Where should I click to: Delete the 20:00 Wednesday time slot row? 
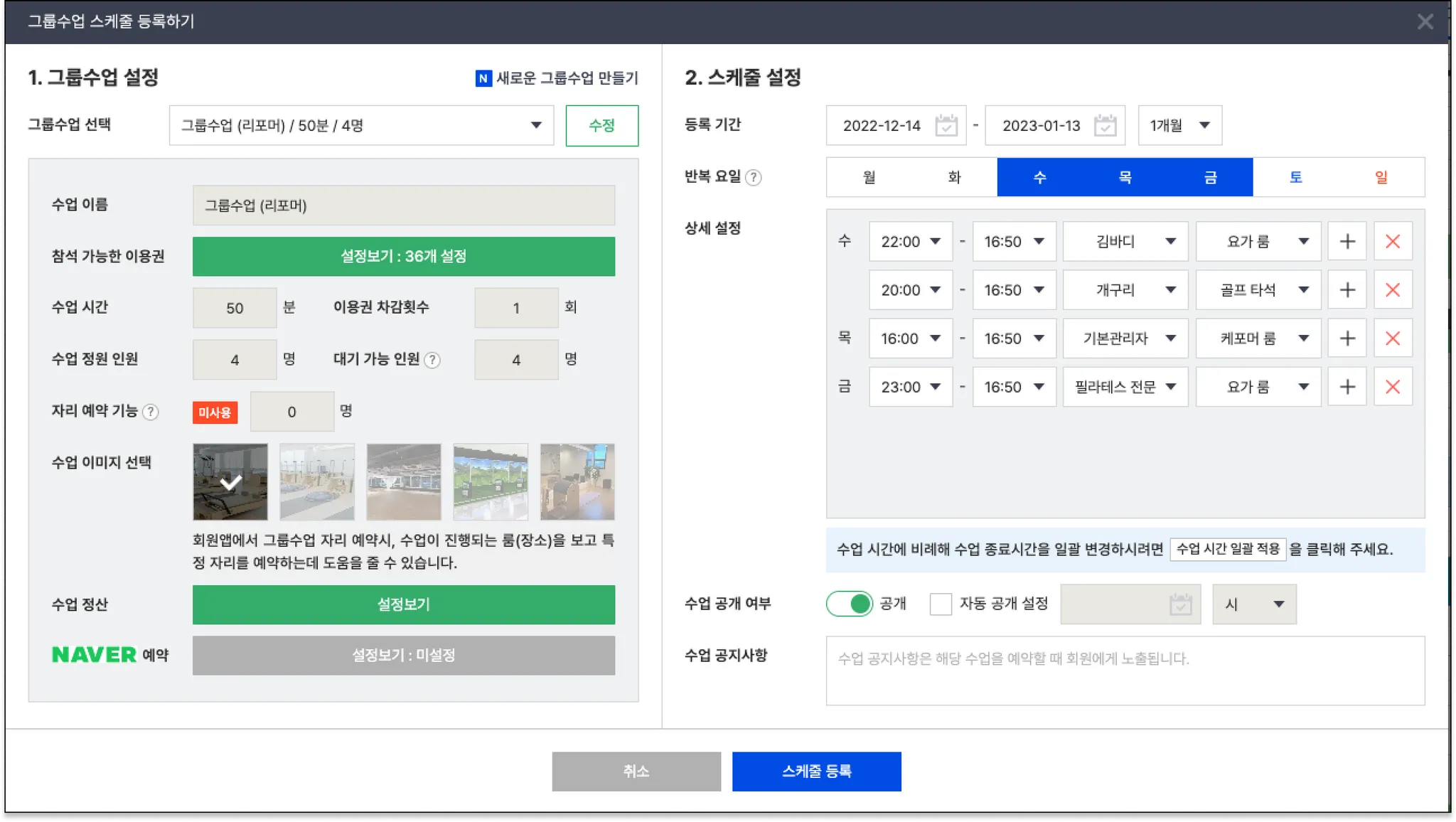click(x=1393, y=290)
